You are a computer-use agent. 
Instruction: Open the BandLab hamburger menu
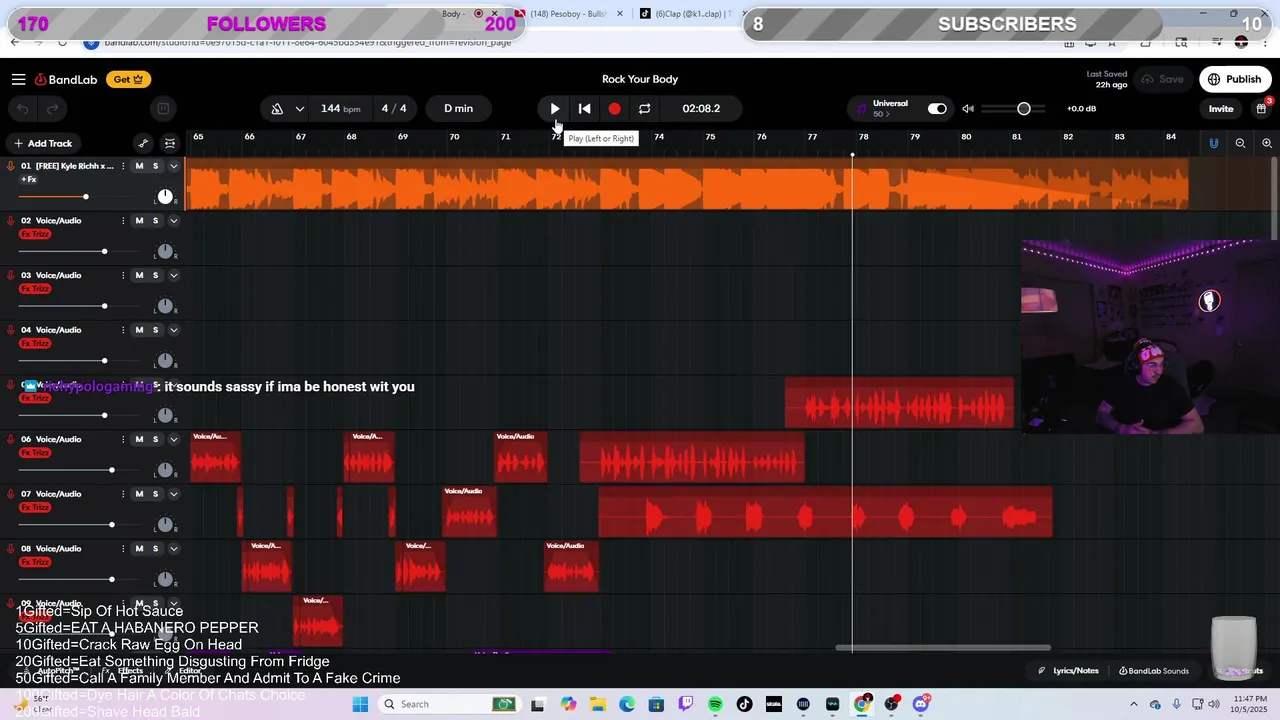[x=18, y=79]
